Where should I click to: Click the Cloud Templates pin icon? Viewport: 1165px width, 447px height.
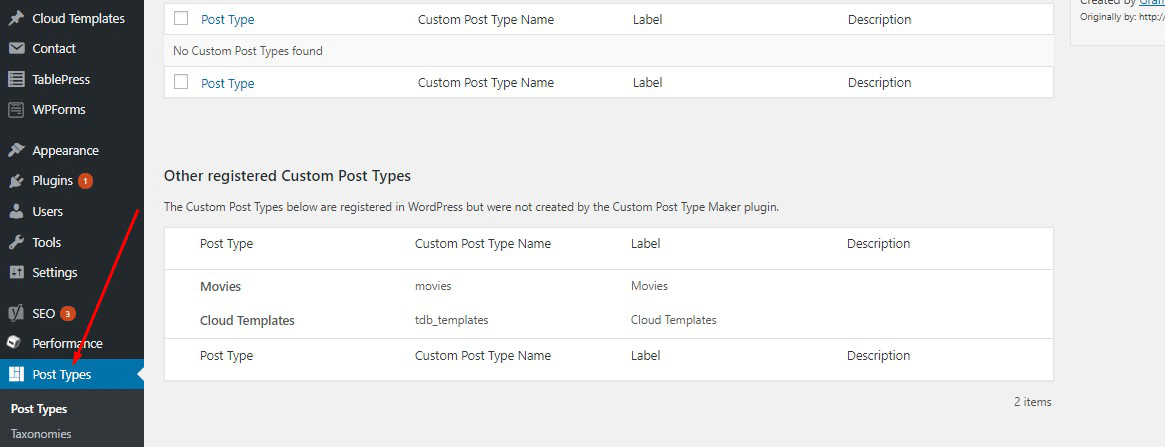(x=16, y=18)
